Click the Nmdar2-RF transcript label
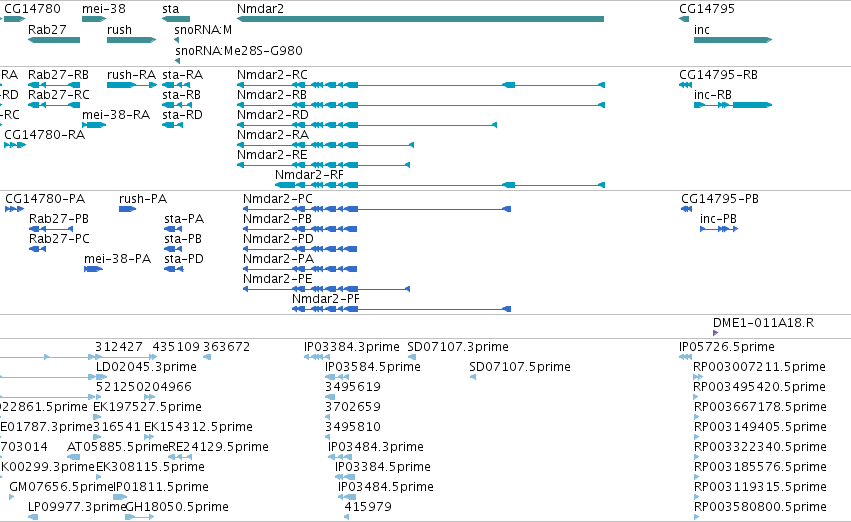The height and width of the screenshot is (522, 851). 309,175
